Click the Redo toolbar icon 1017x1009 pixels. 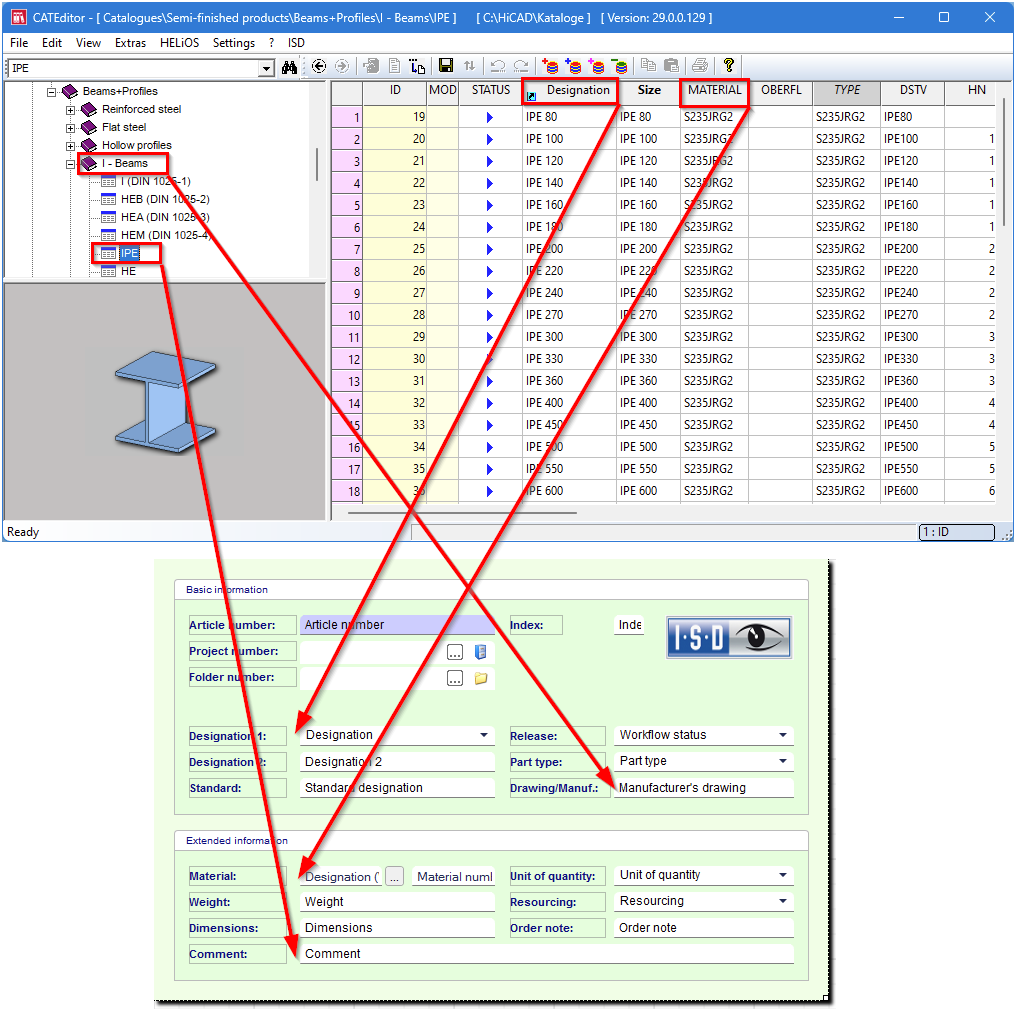[x=520, y=65]
